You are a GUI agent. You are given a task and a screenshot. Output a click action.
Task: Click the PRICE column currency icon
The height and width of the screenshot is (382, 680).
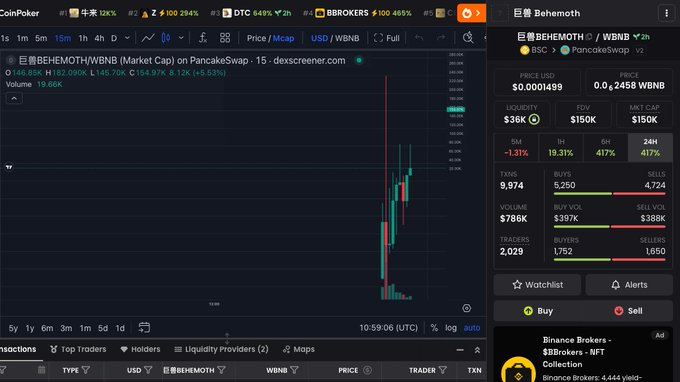pyautogui.click(x=367, y=370)
